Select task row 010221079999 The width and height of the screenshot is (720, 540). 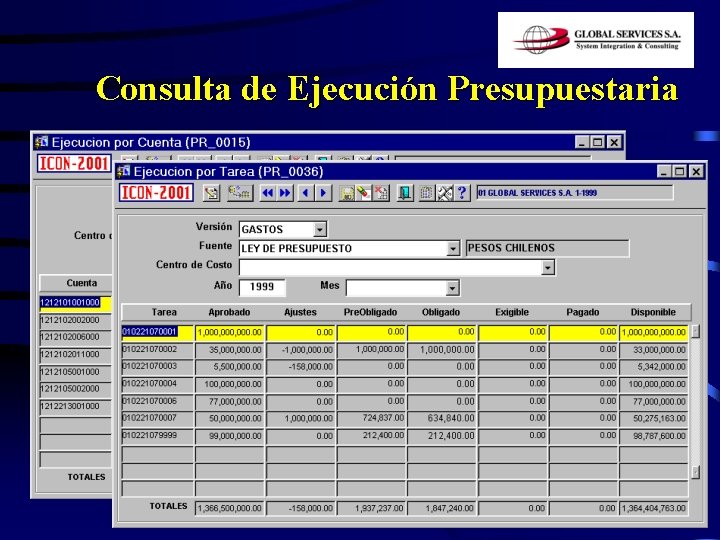(x=158, y=436)
